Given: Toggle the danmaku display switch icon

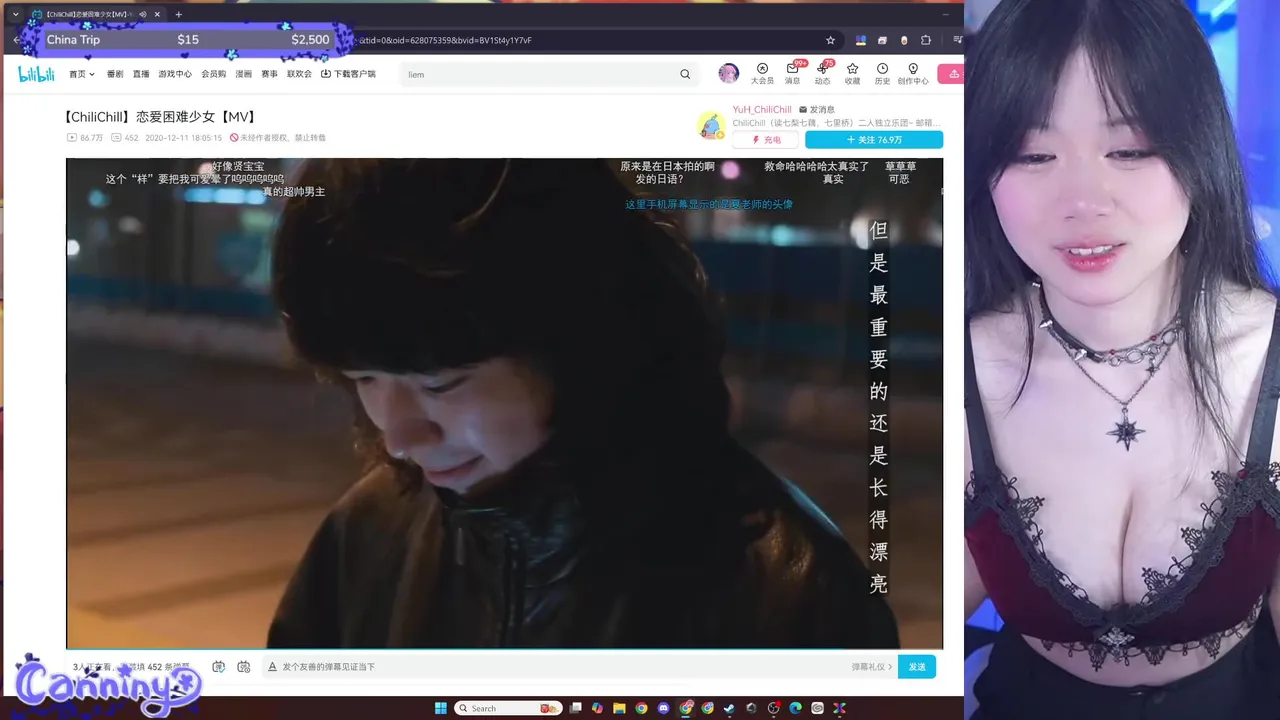Looking at the screenshot, I should 218,666.
